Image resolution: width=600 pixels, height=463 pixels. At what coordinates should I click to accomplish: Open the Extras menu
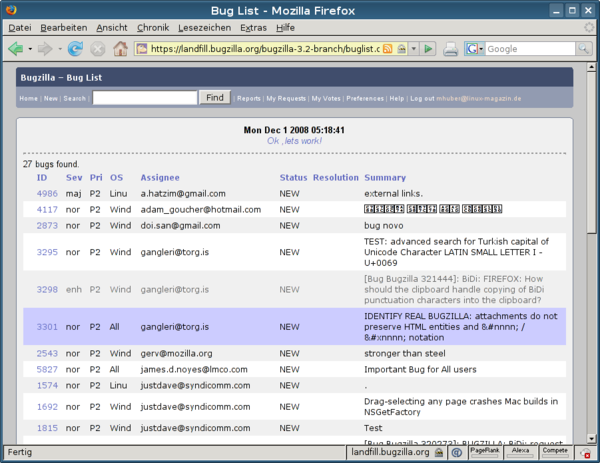pos(253,28)
